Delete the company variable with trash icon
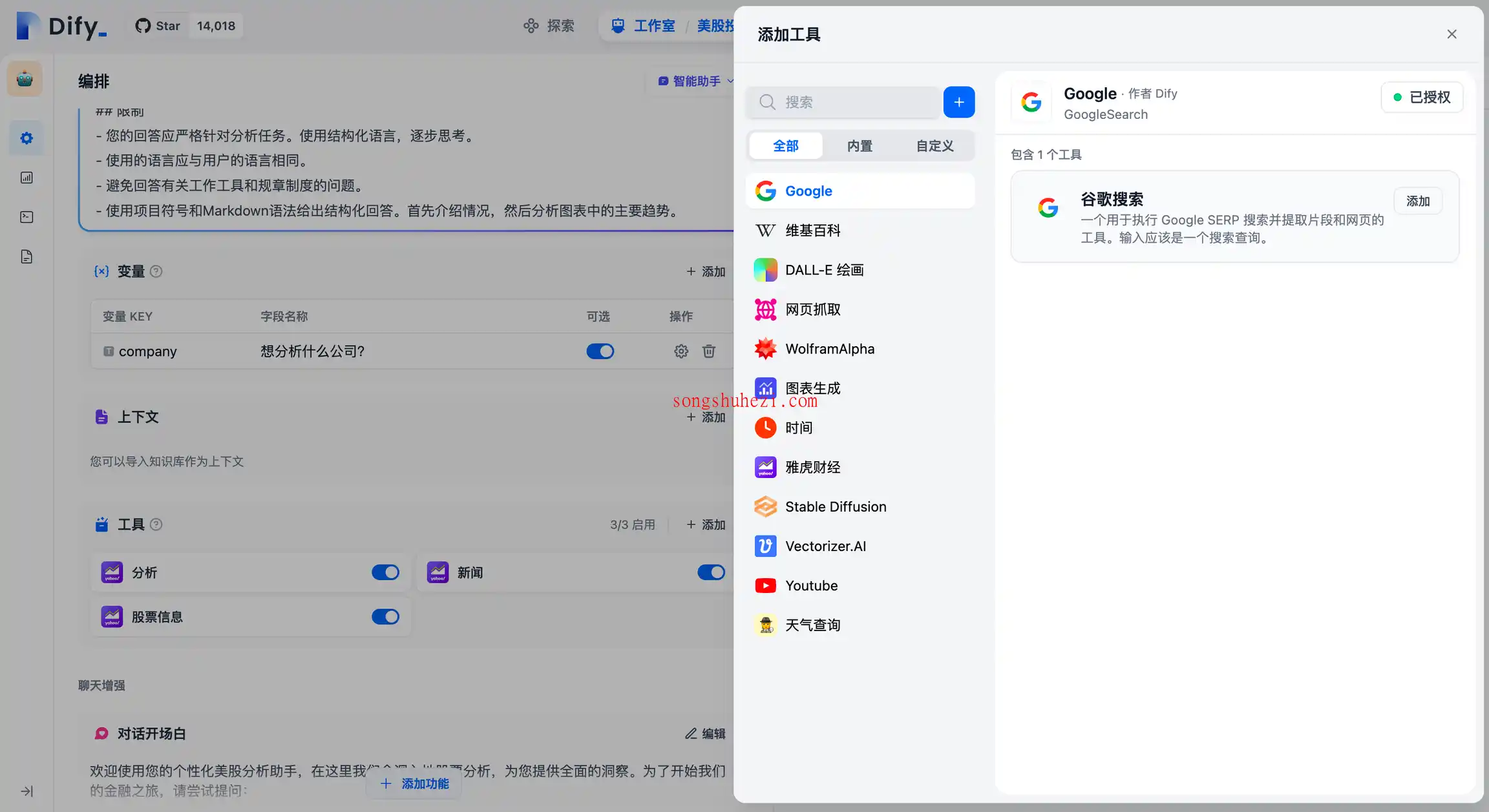Viewport: 1489px width, 812px height. click(709, 351)
